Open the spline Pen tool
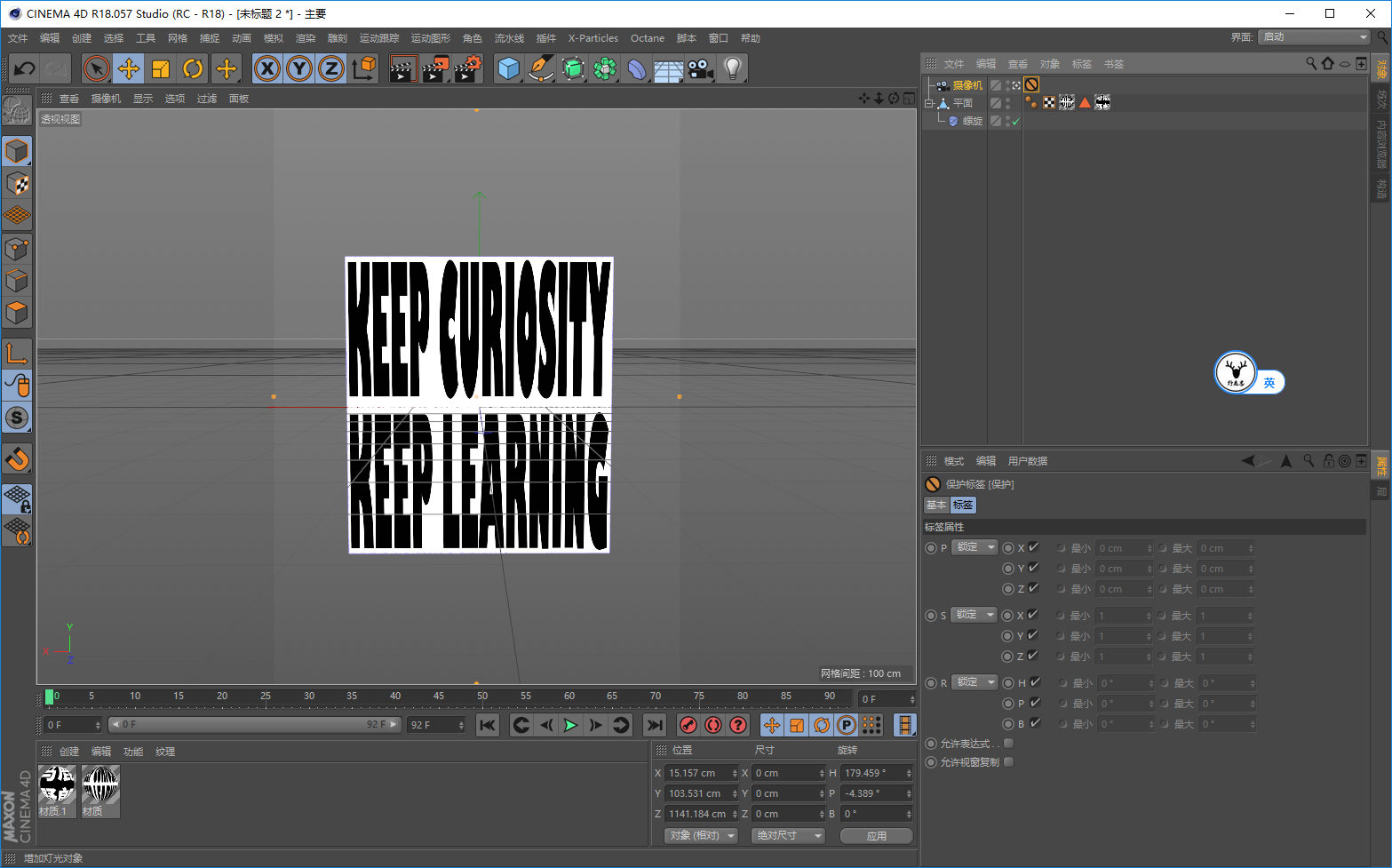Viewport: 1392px width, 868px height. coord(541,68)
